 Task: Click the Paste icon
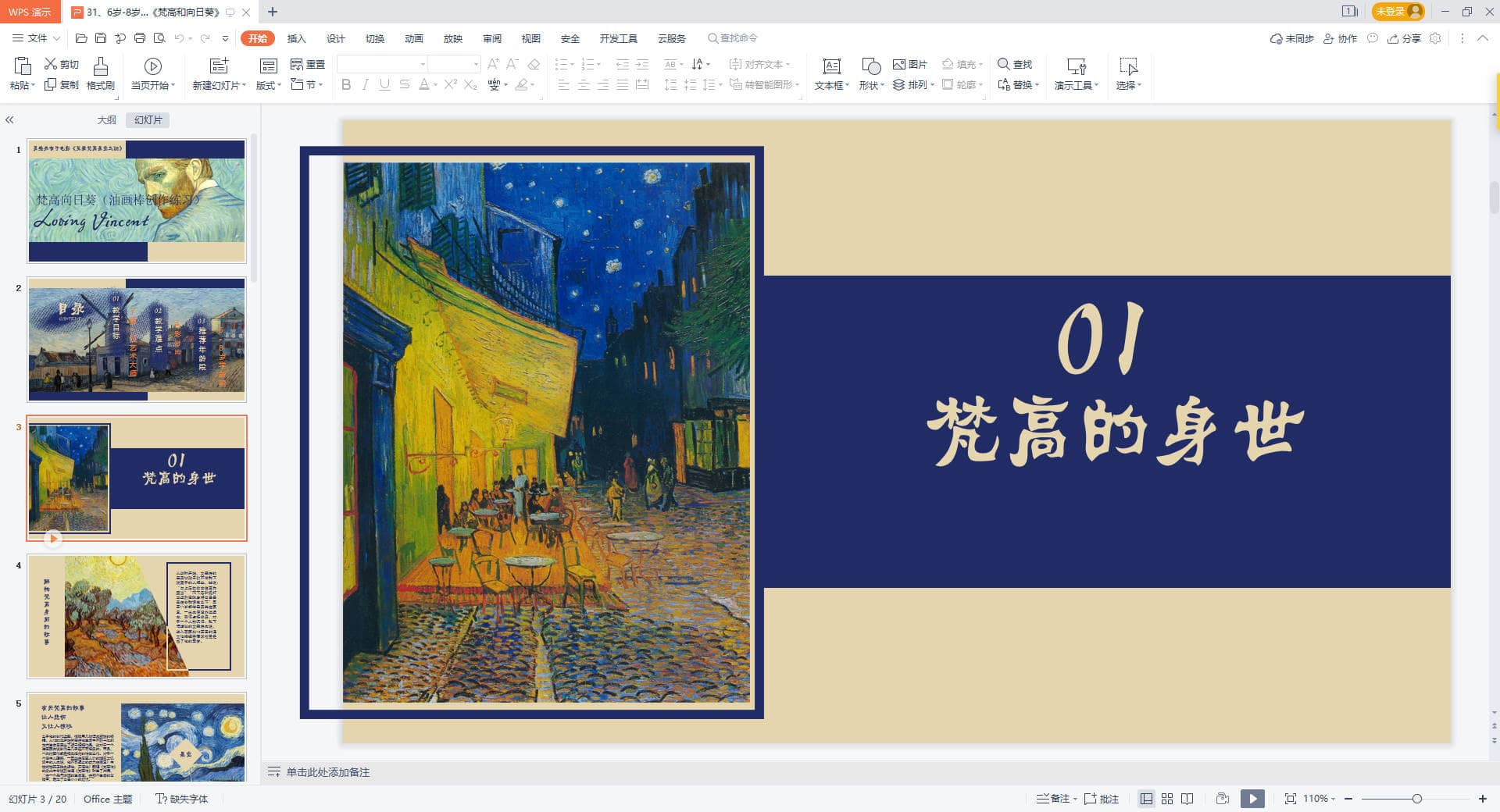(x=22, y=66)
